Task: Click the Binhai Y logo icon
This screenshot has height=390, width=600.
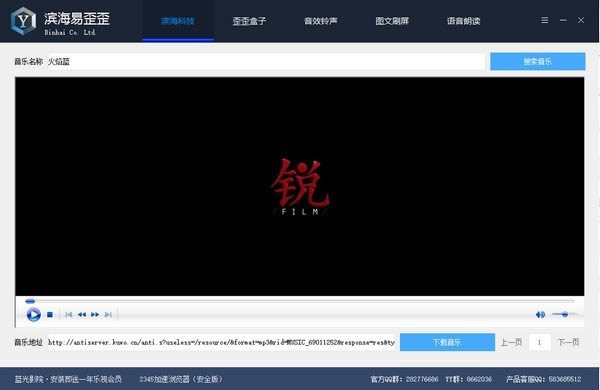Action: [x=23, y=21]
